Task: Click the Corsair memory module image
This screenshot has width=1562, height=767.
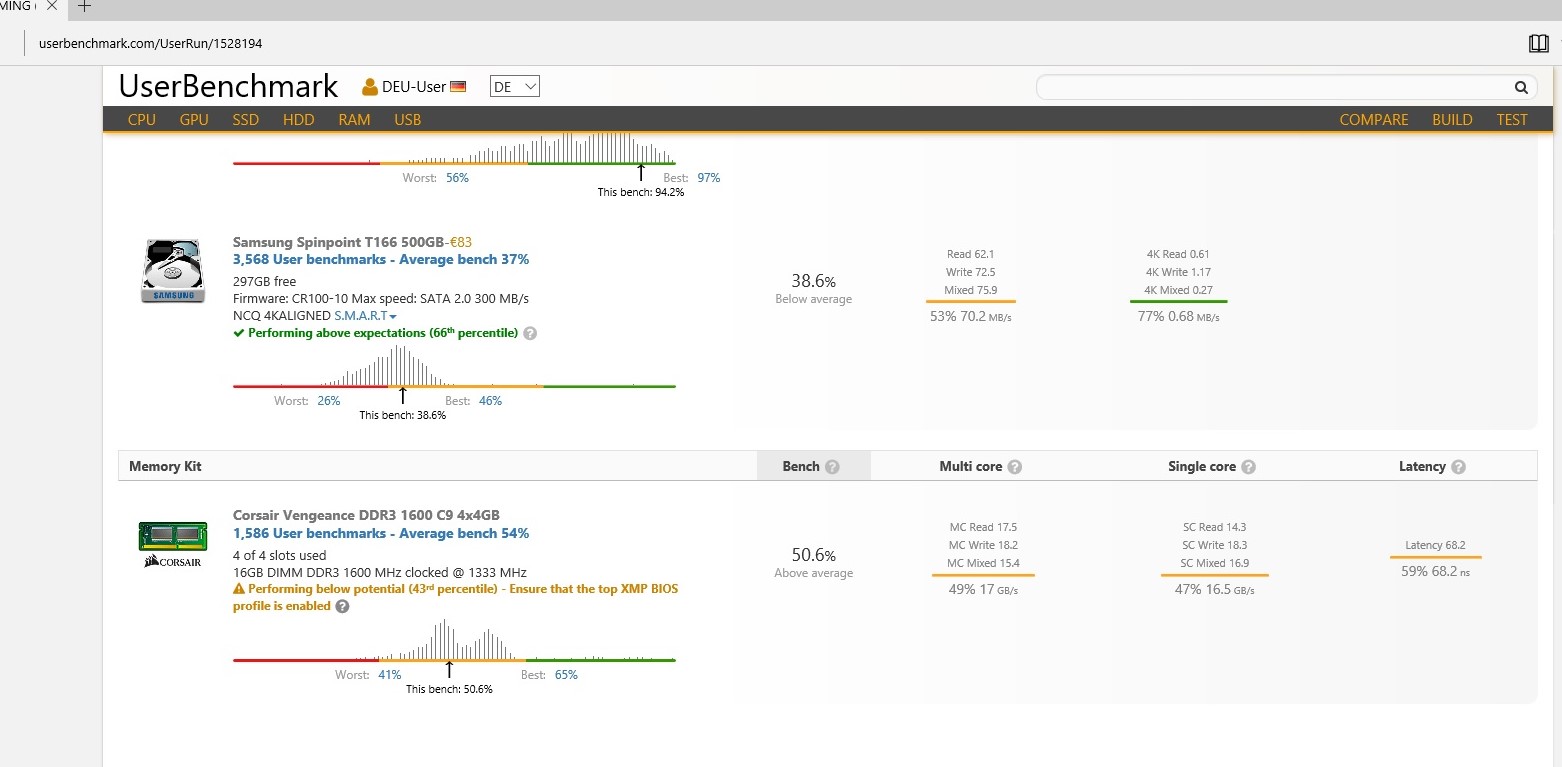Action: (x=173, y=544)
